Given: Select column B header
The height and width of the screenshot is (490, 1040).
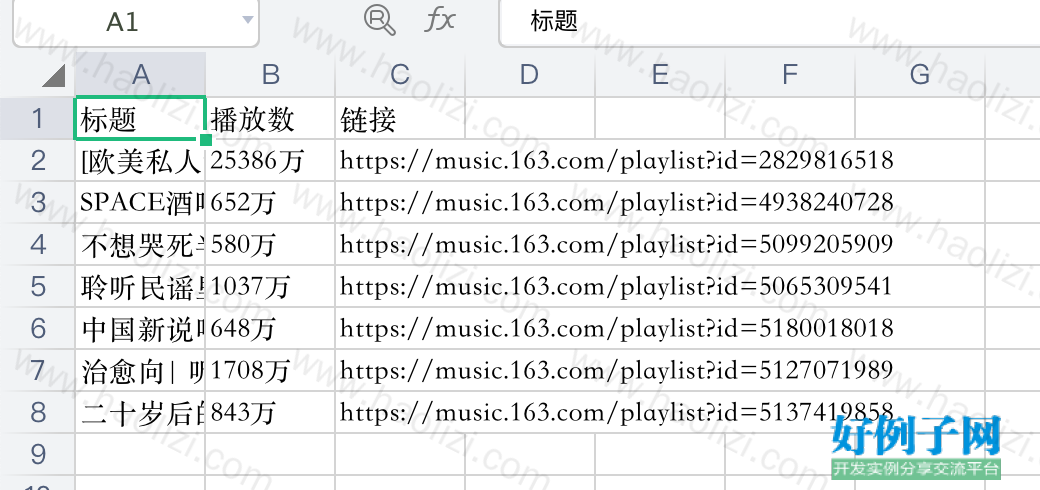Looking at the screenshot, I should (270, 75).
